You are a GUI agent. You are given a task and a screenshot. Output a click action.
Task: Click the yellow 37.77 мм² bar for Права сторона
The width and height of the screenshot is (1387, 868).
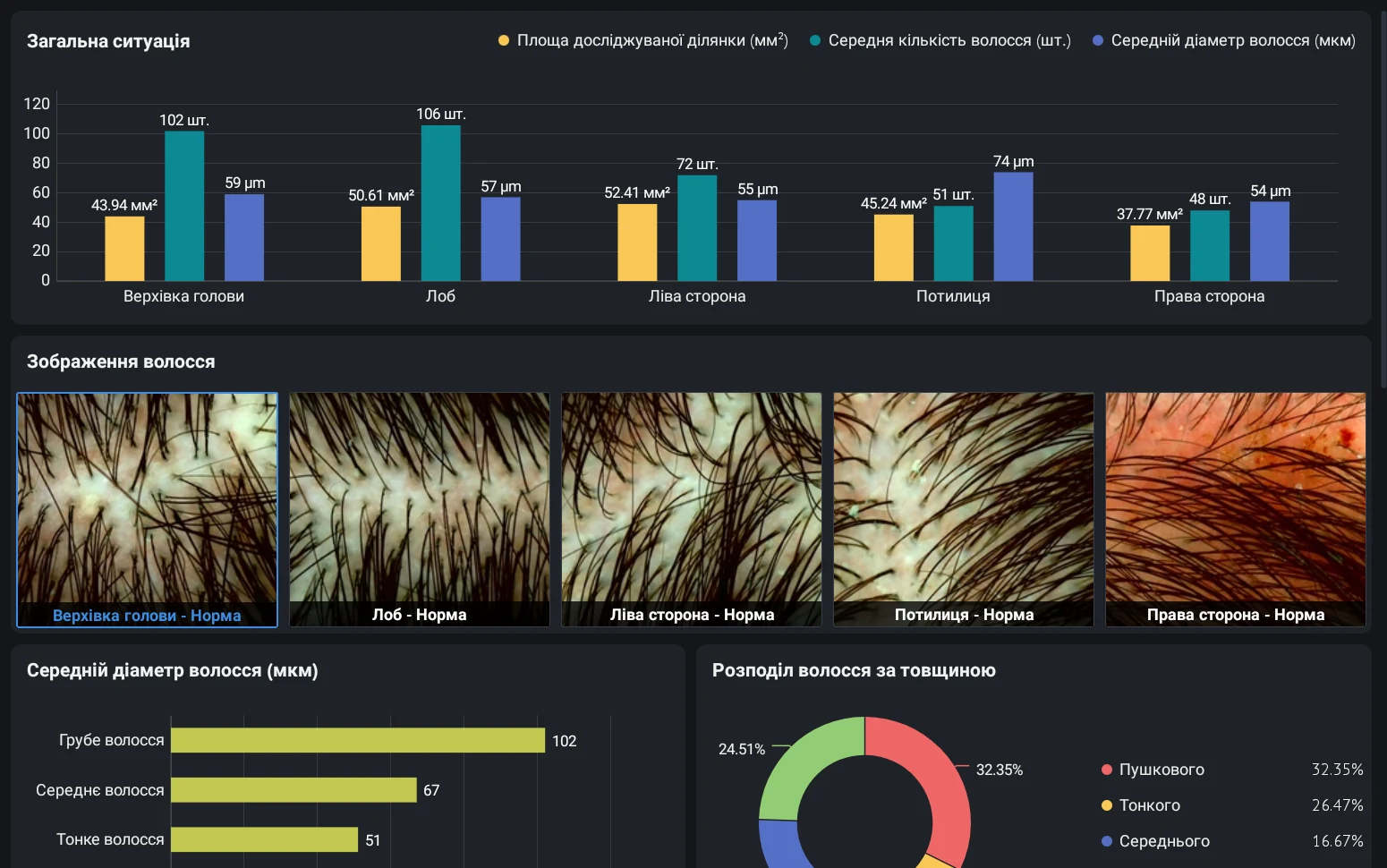1150,253
